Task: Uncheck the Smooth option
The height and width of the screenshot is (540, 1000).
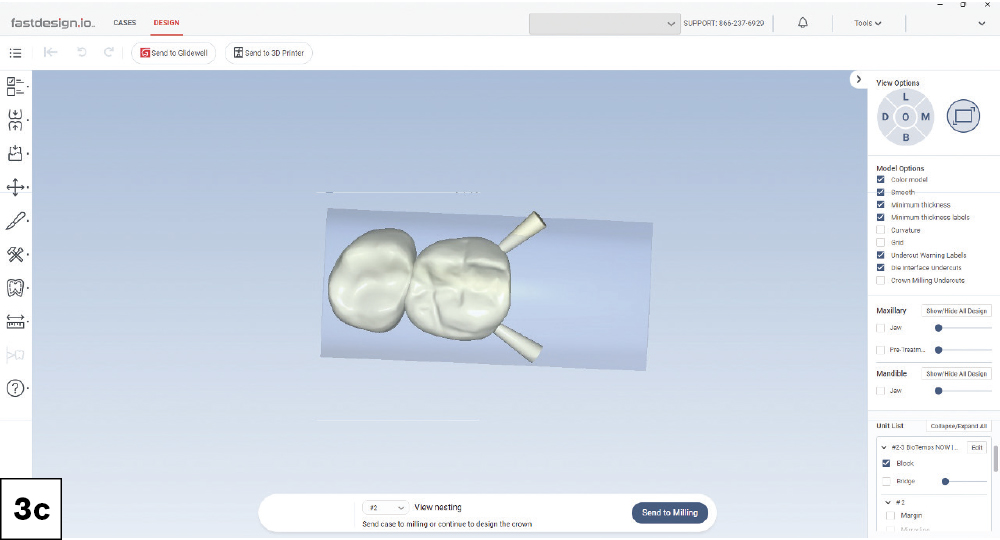Action: pos(881,192)
